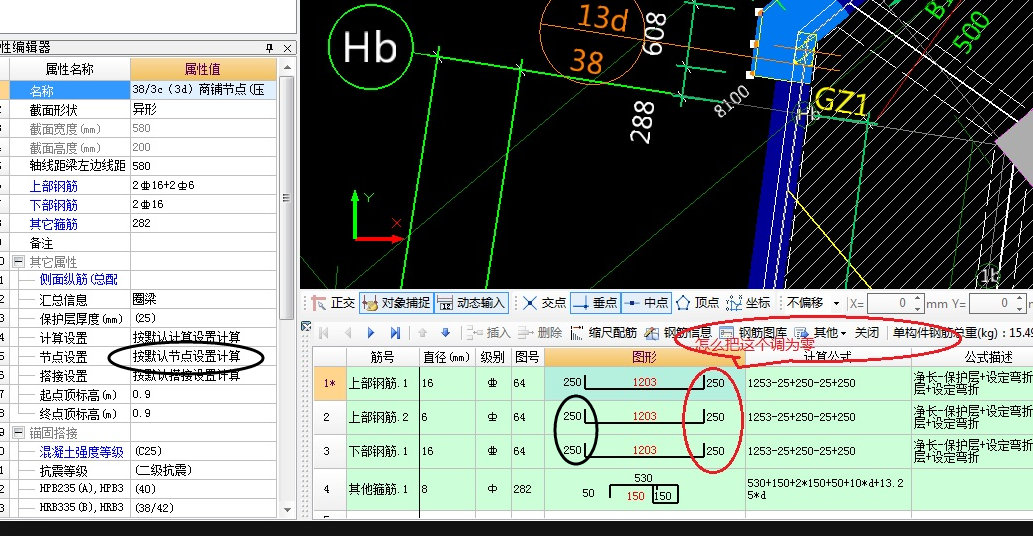Click 搭接设置 value cell
The width and height of the screenshot is (1033, 536).
point(203,375)
